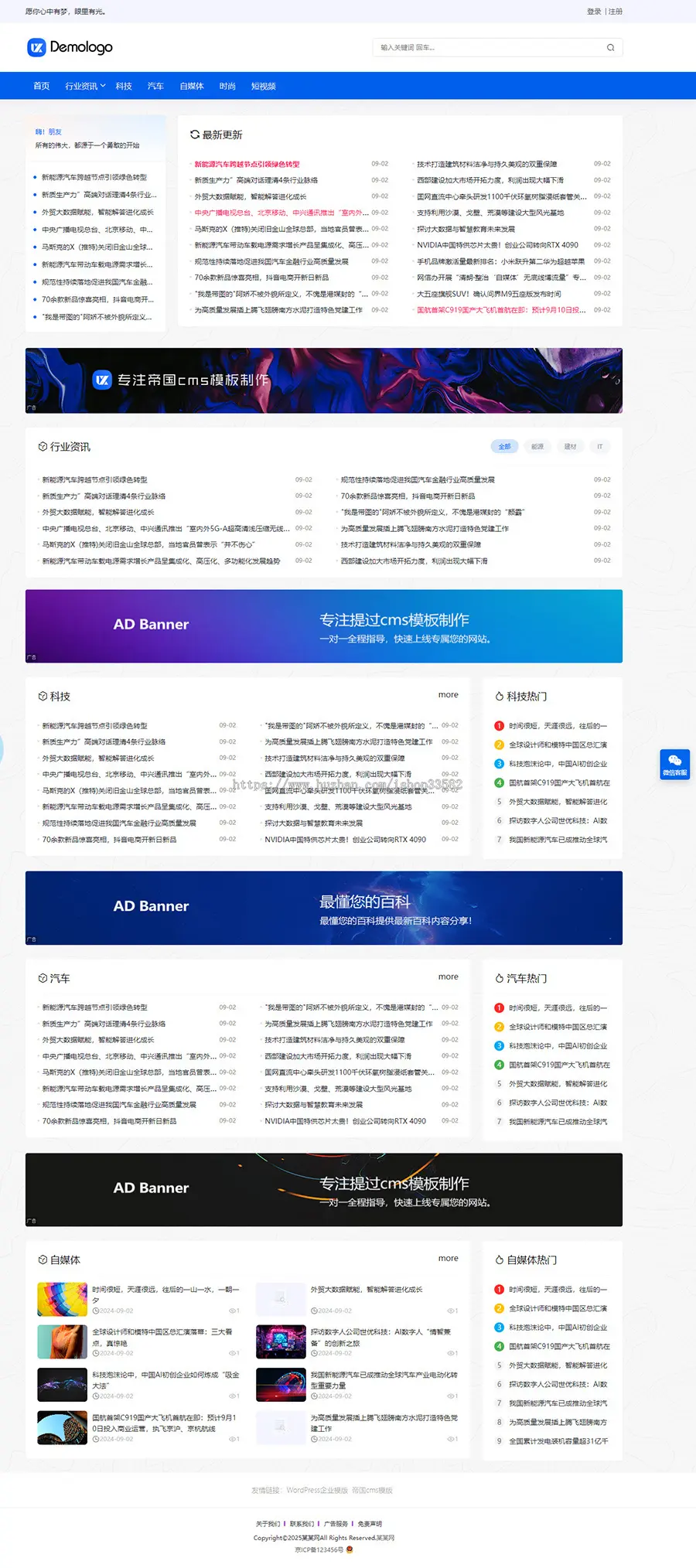This screenshot has width=696, height=1568.
Task: Open the WeChat customer service widget
Action: click(x=674, y=764)
